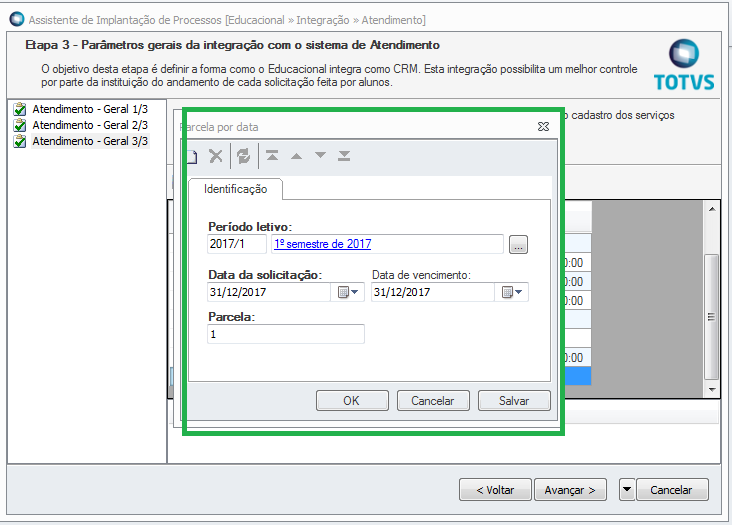
Task: Click the Data da solicitação date field
Action: [269, 292]
